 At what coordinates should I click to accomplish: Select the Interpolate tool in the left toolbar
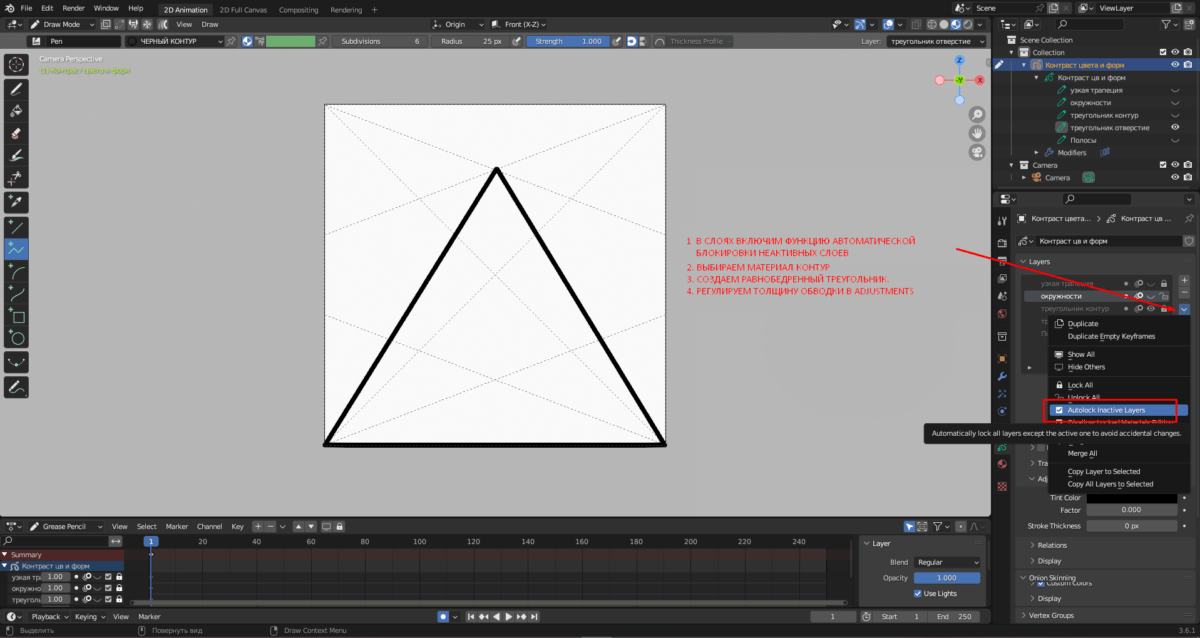[16, 362]
